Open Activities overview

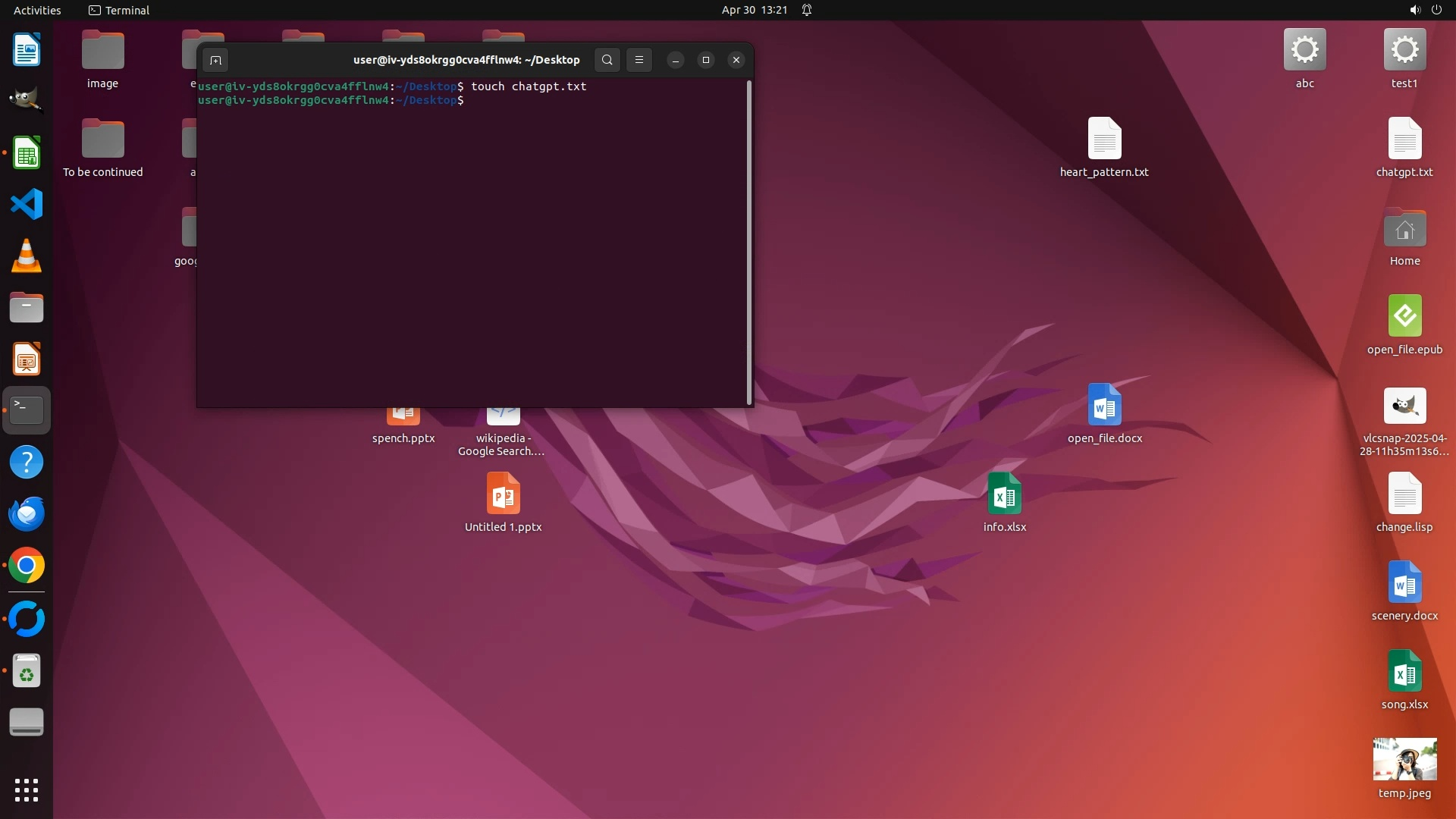[37, 10]
